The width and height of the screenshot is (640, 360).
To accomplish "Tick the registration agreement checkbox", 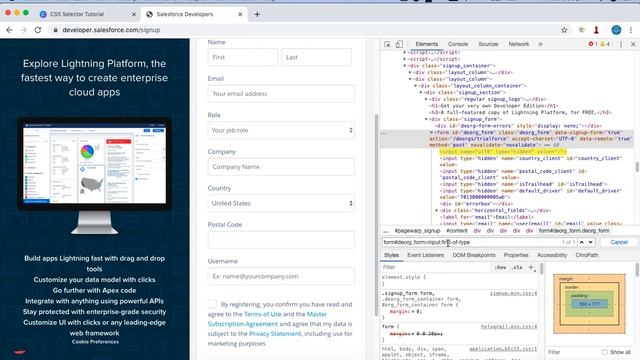I will pyautogui.click(x=212, y=304).
